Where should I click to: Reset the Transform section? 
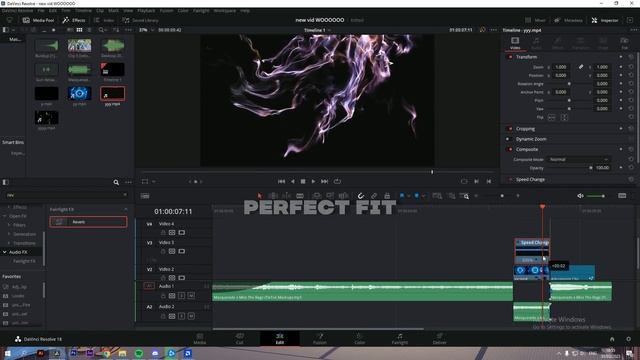tap(631, 57)
